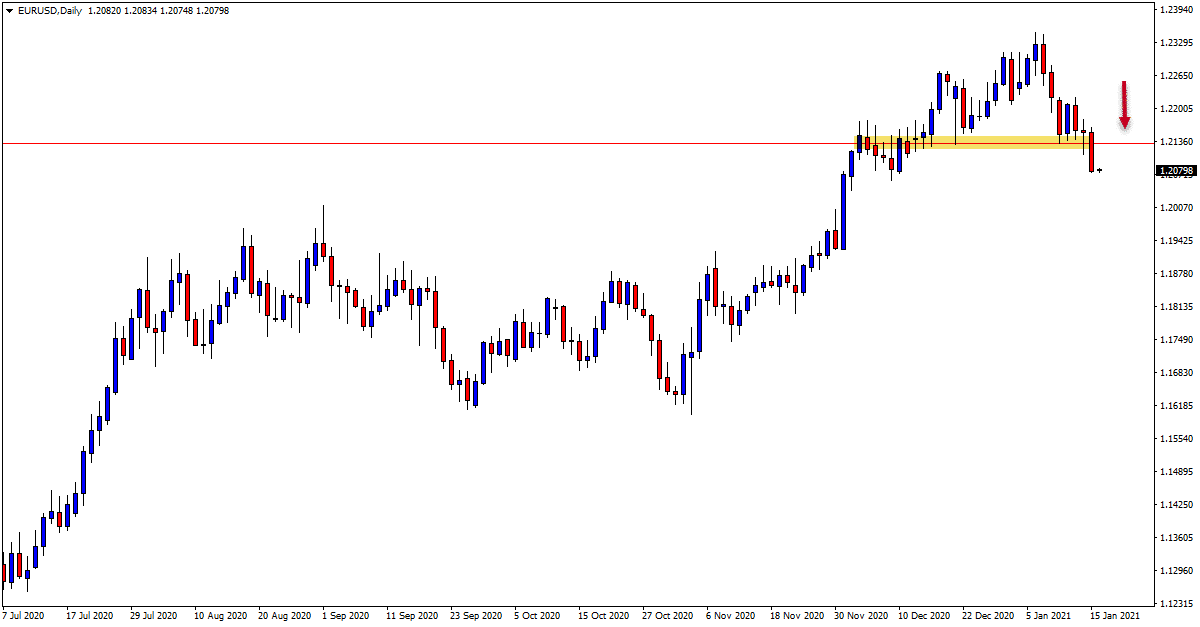The width and height of the screenshot is (1200, 627).
Task: Click the 1.21360 price axis label
Action: tap(1176, 142)
